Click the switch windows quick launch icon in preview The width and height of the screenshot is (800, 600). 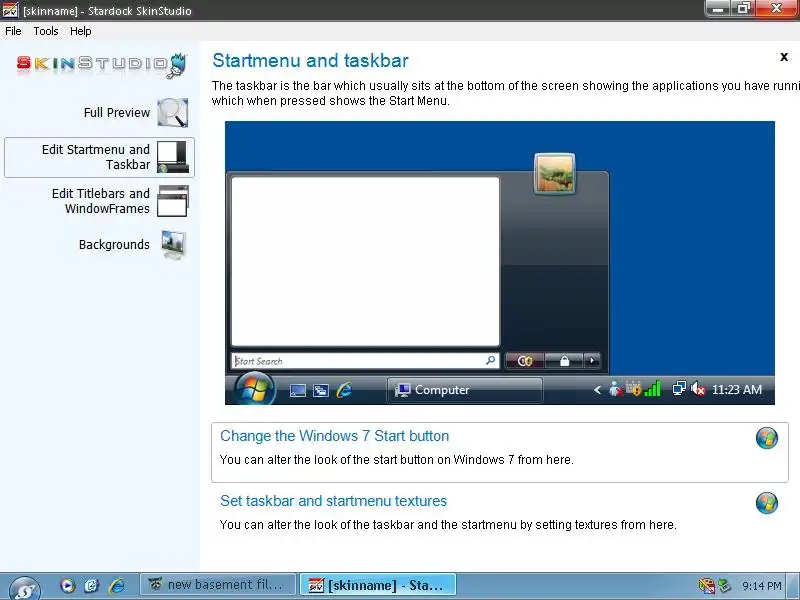(x=321, y=391)
